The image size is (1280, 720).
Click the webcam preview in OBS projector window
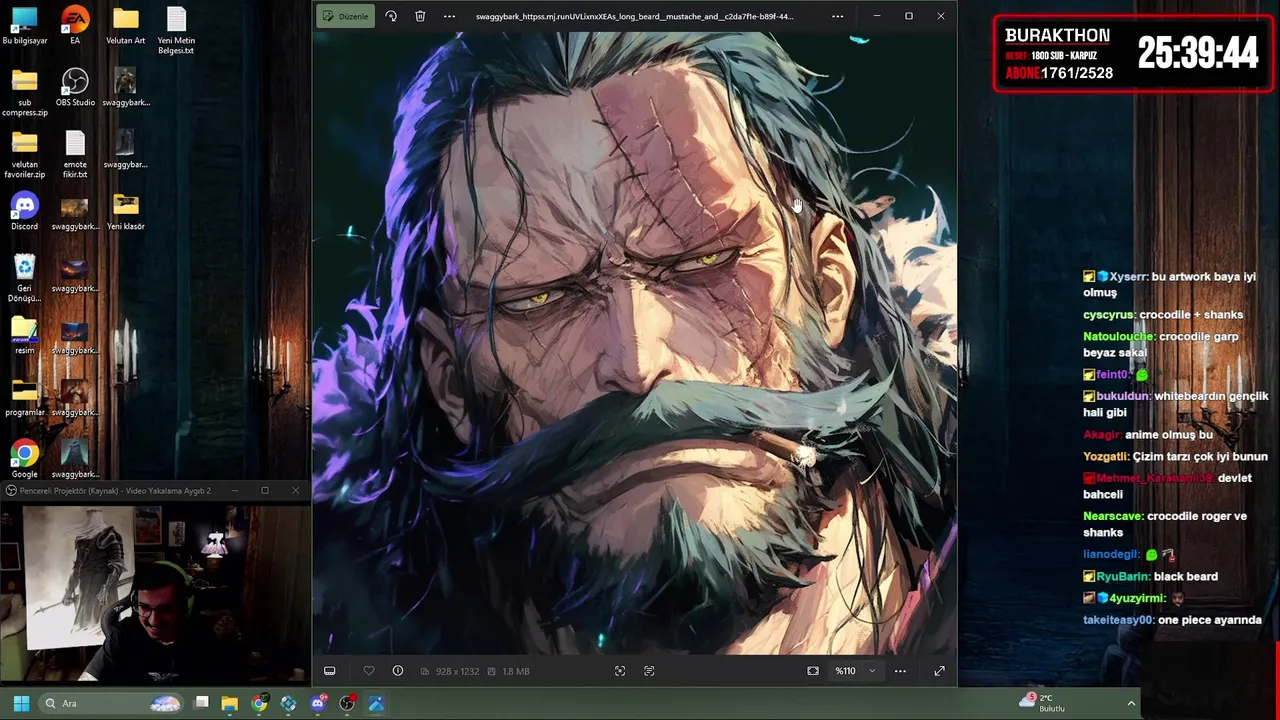click(x=155, y=594)
